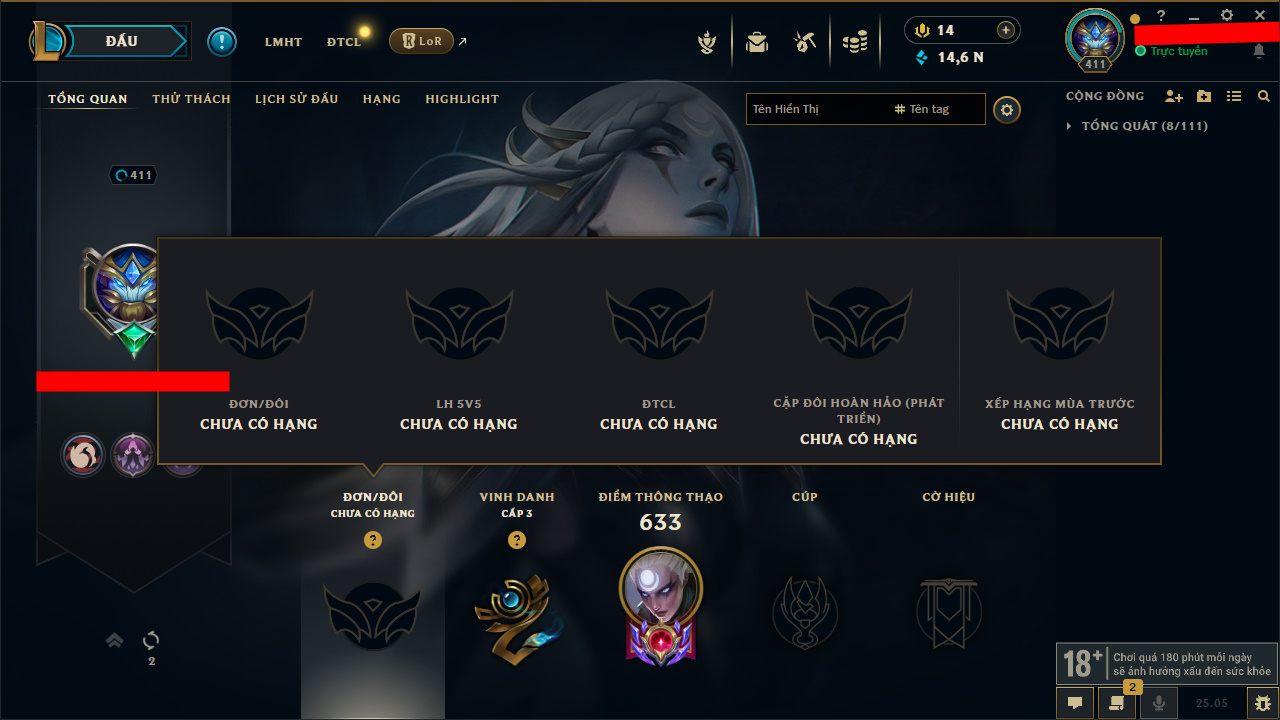Search the friends list with magnifier icon
The width and height of the screenshot is (1280, 720).
click(x=1264, y=96)
